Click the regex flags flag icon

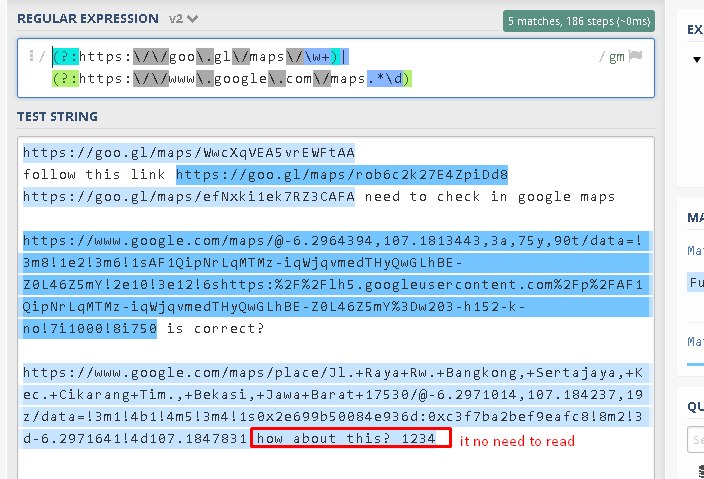(635, 56)
